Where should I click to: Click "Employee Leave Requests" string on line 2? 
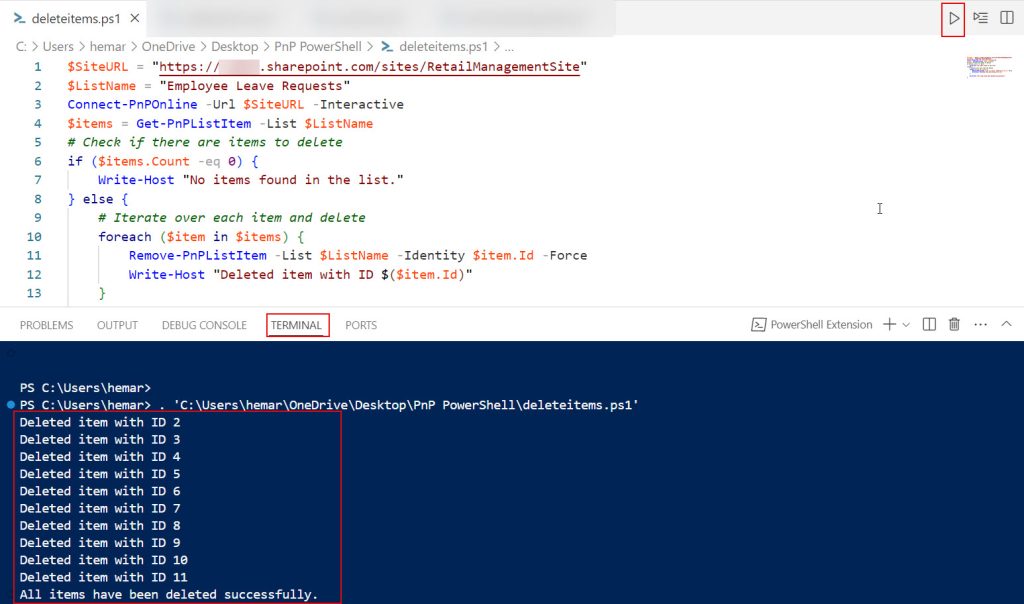coord(255,86)
